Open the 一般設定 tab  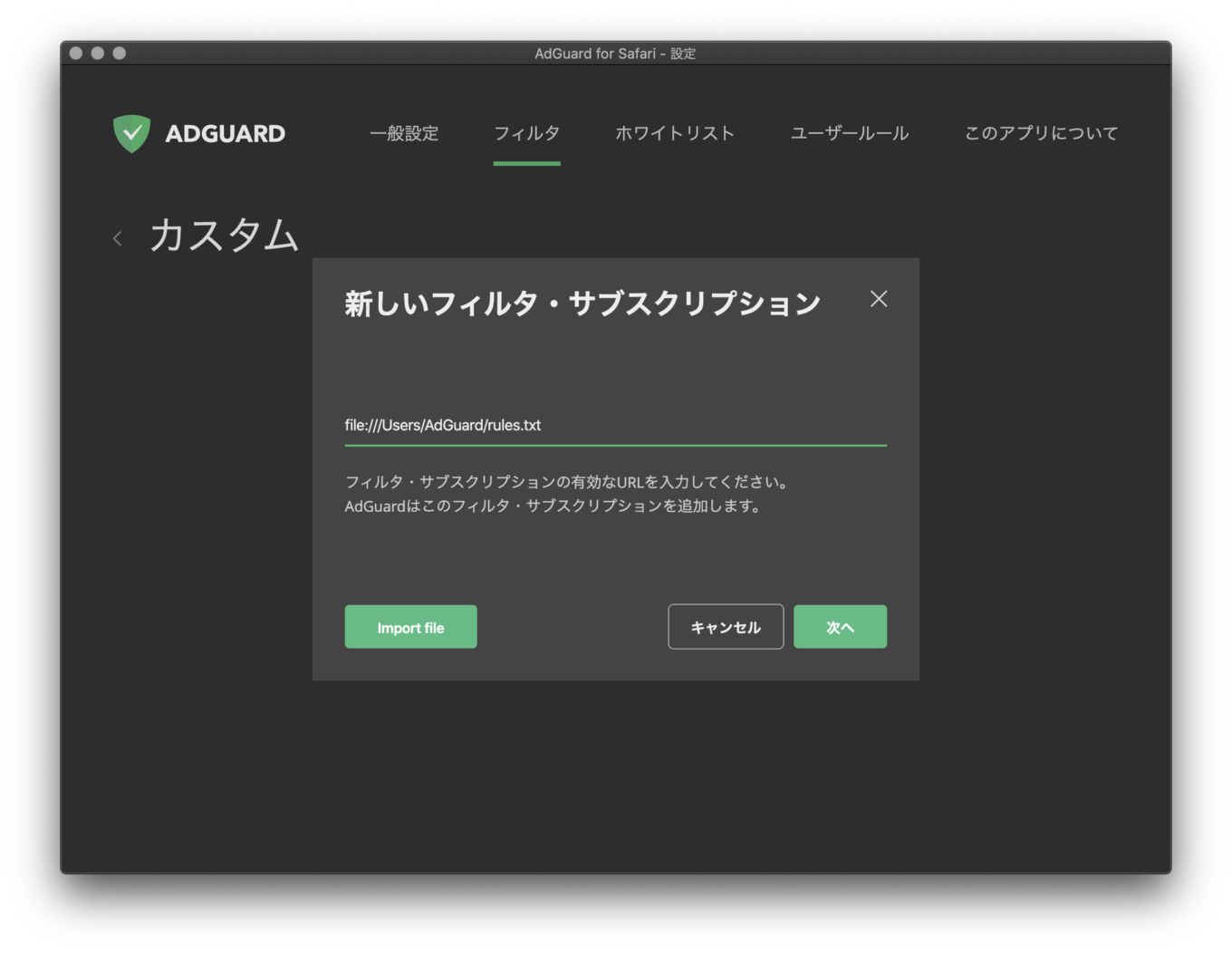tap(404, 133)
